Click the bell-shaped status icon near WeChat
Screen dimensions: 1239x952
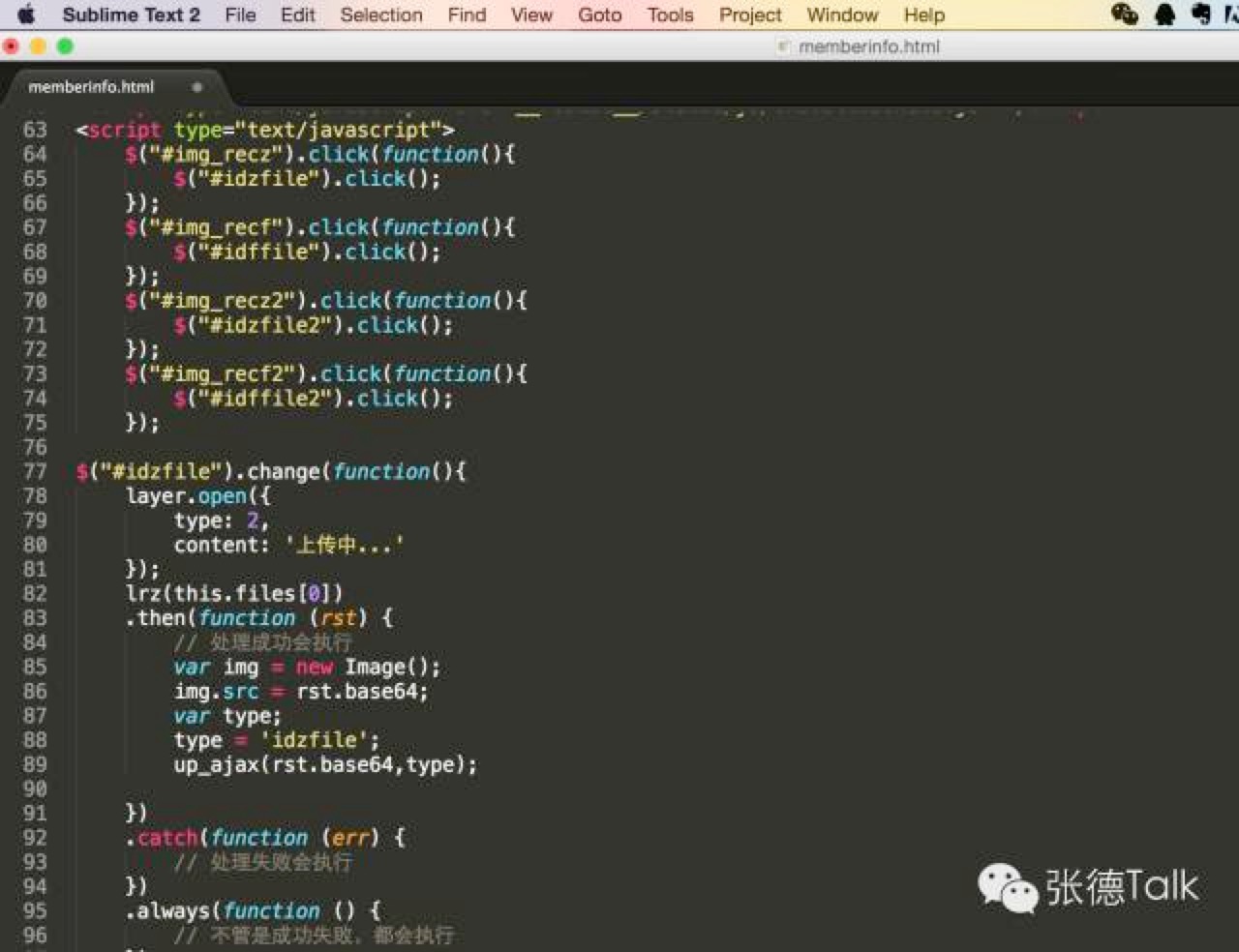(x=1164, y=14)
